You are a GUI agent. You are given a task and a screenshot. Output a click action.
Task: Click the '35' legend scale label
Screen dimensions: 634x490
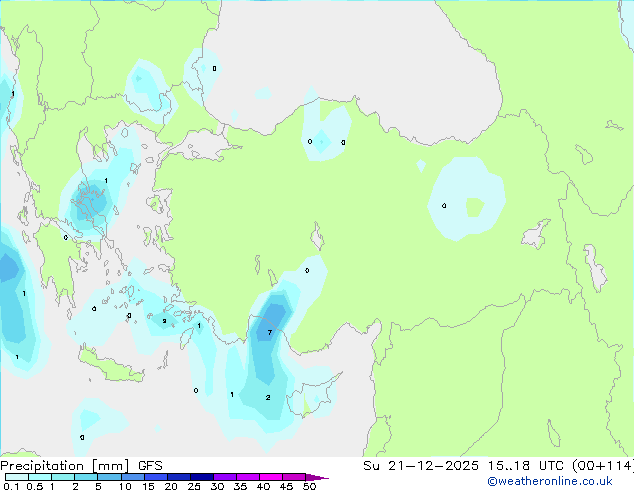pos(240,486)
